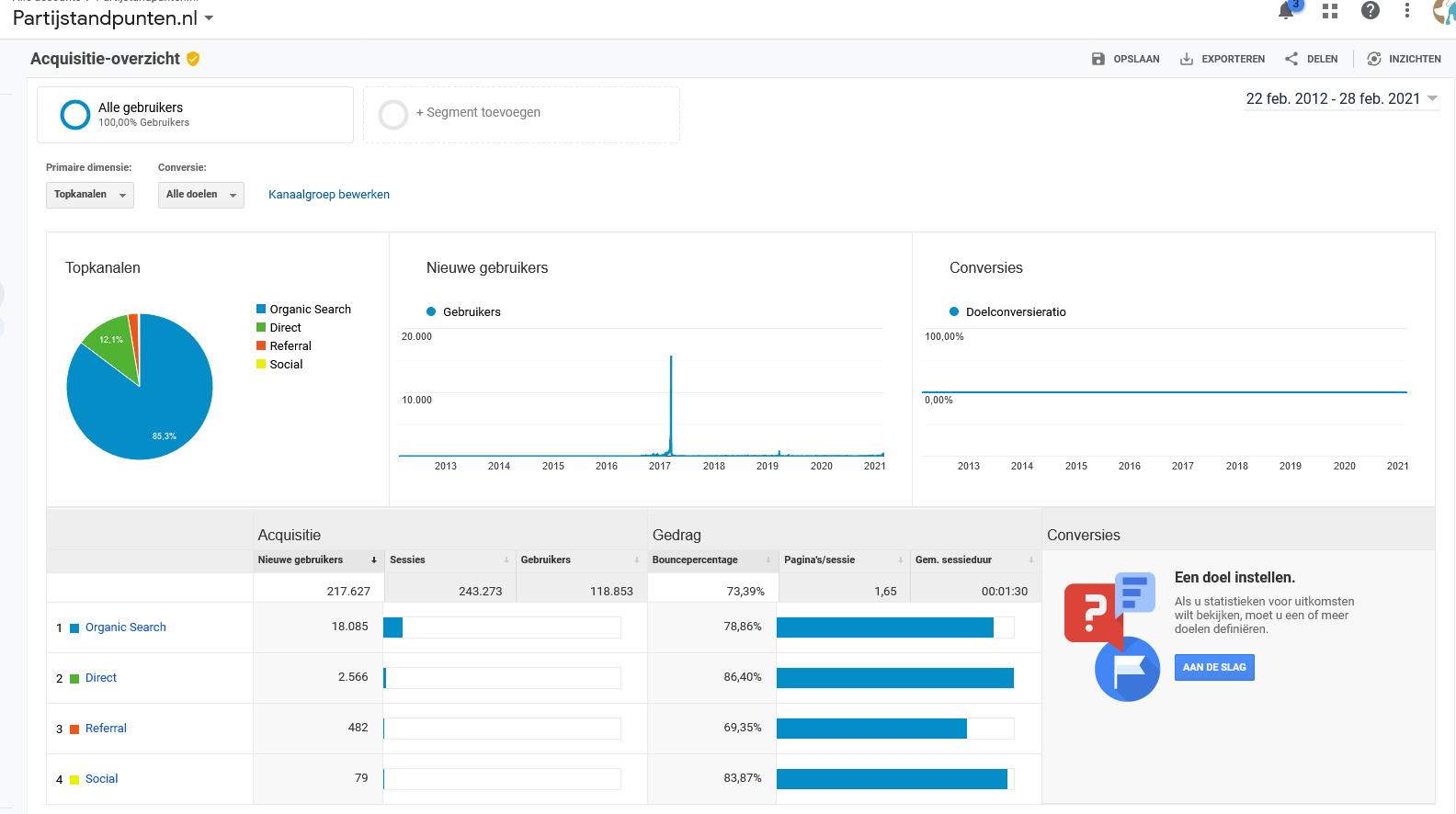Click the Inzichten insights icon
This screenshot has width=1456, height=814.
(1374, 59)
